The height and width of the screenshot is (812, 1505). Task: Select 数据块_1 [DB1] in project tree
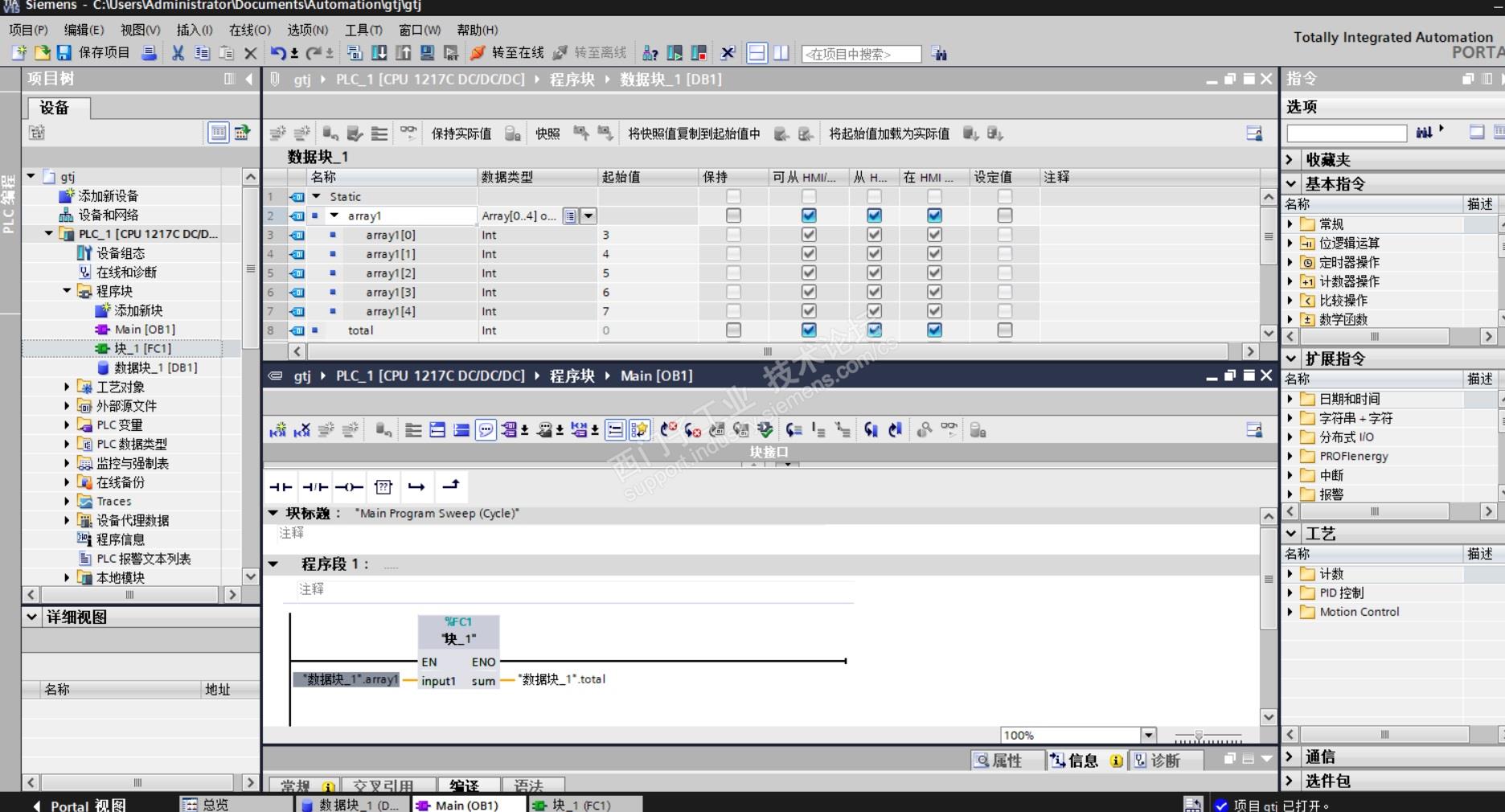pos(156,367)
